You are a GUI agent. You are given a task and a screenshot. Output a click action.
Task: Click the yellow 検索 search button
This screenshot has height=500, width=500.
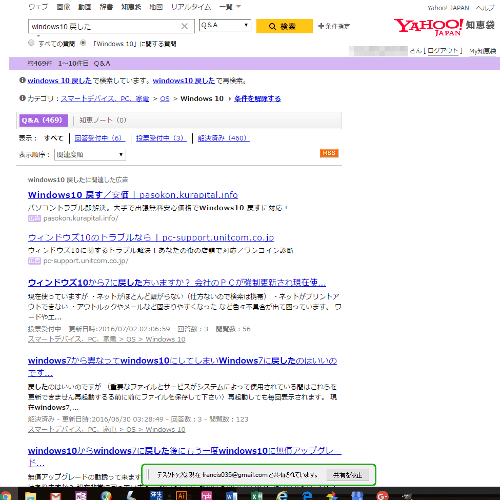coord(284,26)
